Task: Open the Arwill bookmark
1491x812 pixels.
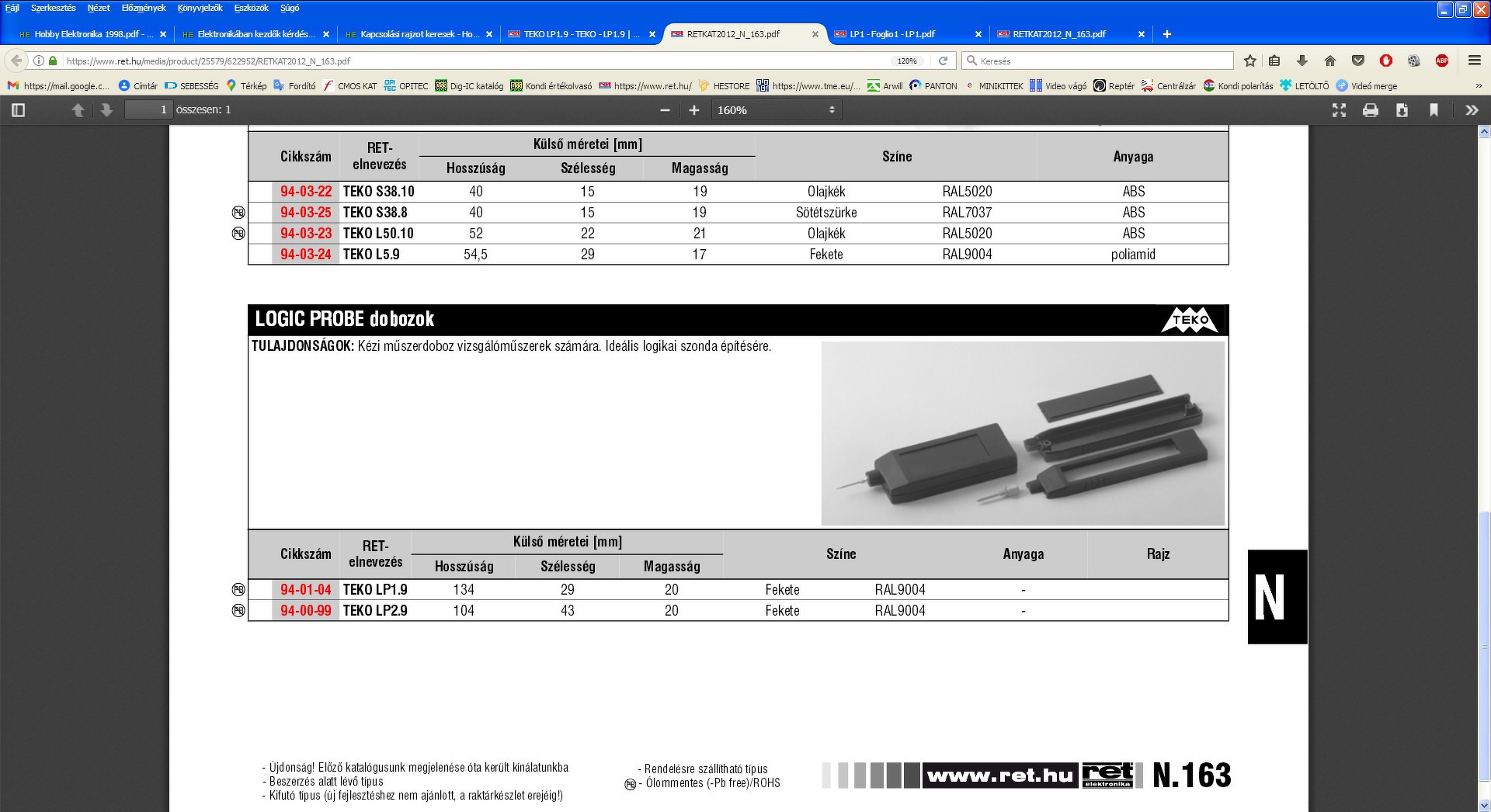Action: [x=885, y=86]
